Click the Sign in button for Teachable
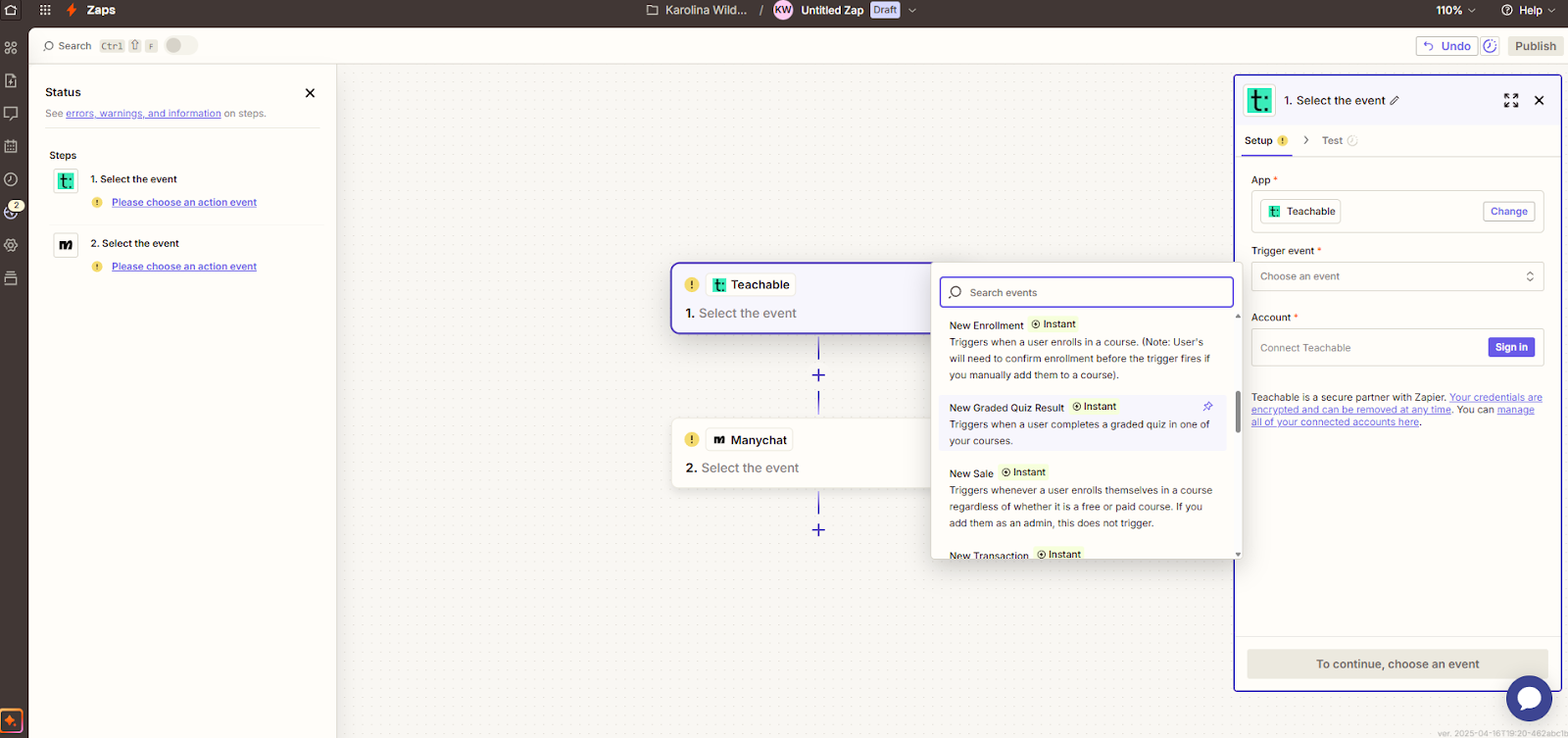The image size is (1568, 738). (1510, 347)
